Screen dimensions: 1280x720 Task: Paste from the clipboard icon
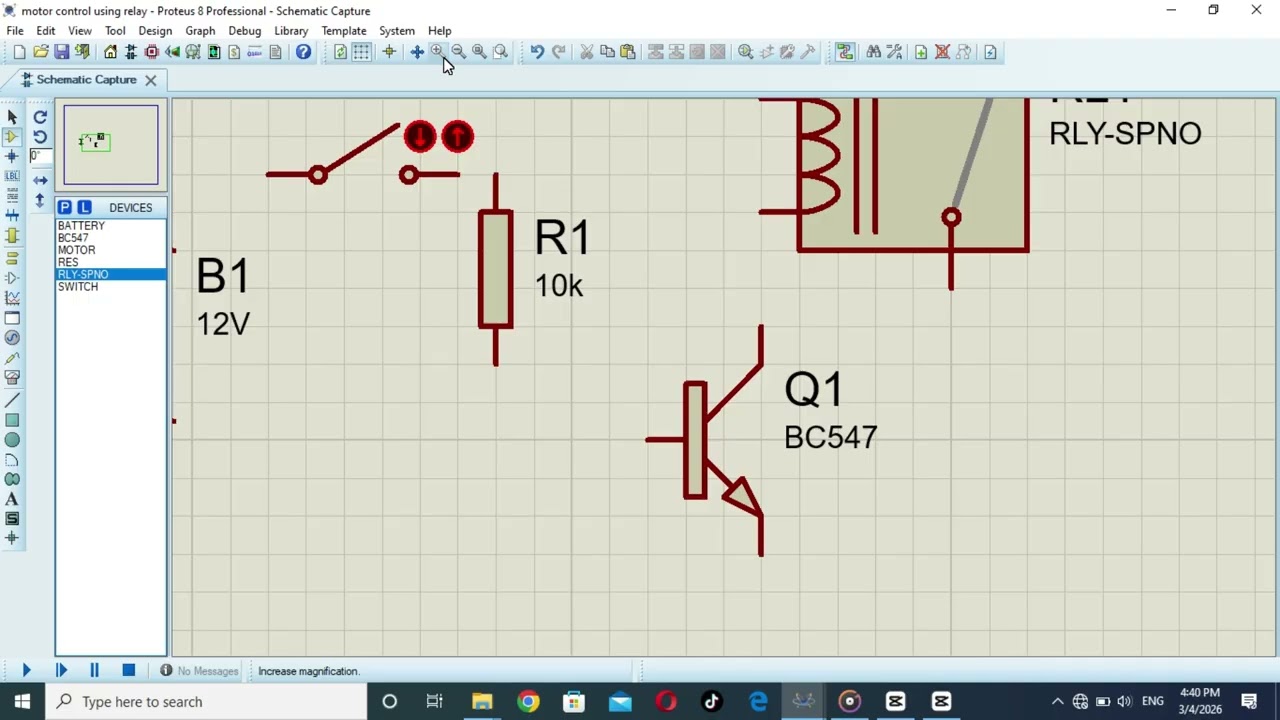click(628, 52)
